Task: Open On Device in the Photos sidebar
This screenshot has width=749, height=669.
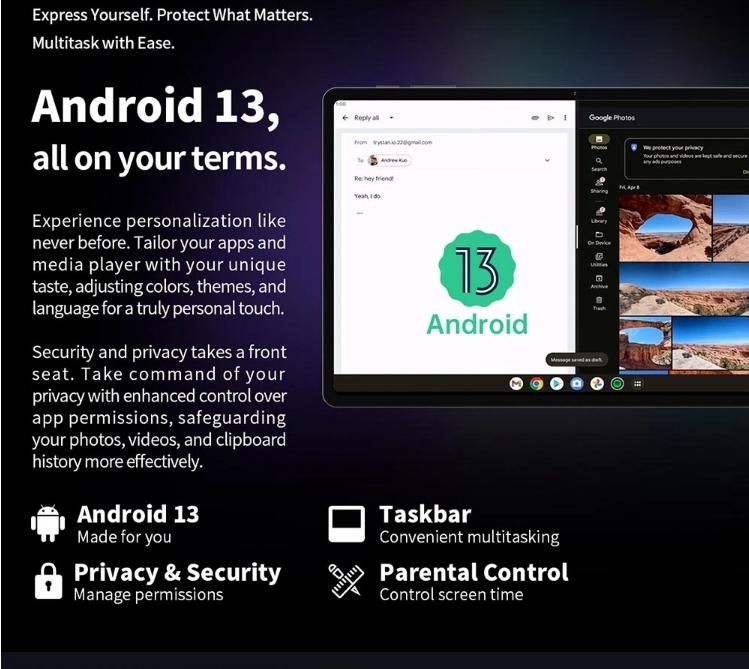Action: click(599, 238)
